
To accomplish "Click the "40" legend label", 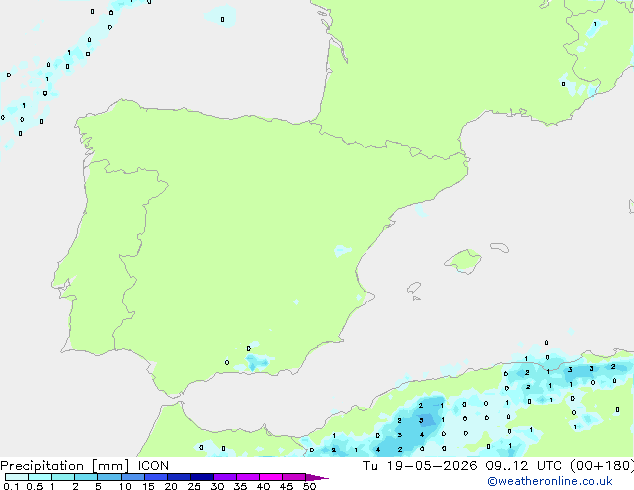I will [263, 486].
